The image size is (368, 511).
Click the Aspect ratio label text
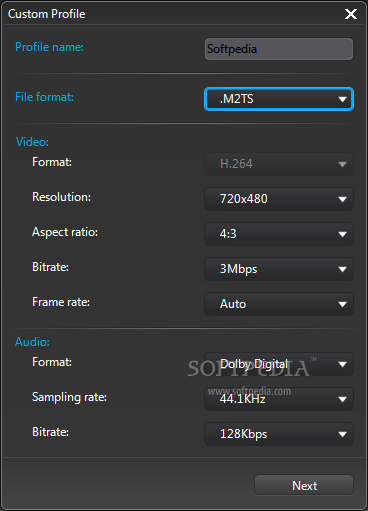65,232
